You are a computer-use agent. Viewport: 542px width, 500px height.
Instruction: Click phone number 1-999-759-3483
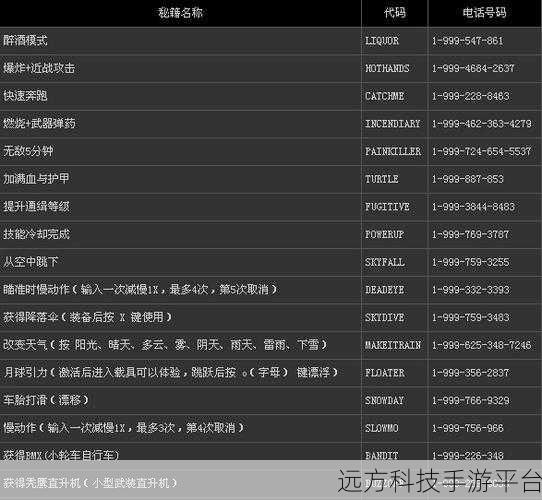click(470, 317)
